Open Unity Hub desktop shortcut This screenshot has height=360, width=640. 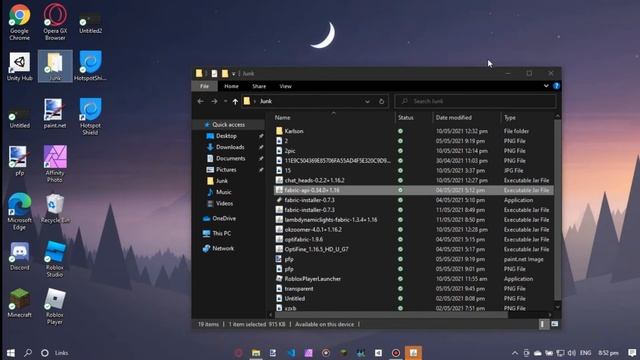coord(19,66)
